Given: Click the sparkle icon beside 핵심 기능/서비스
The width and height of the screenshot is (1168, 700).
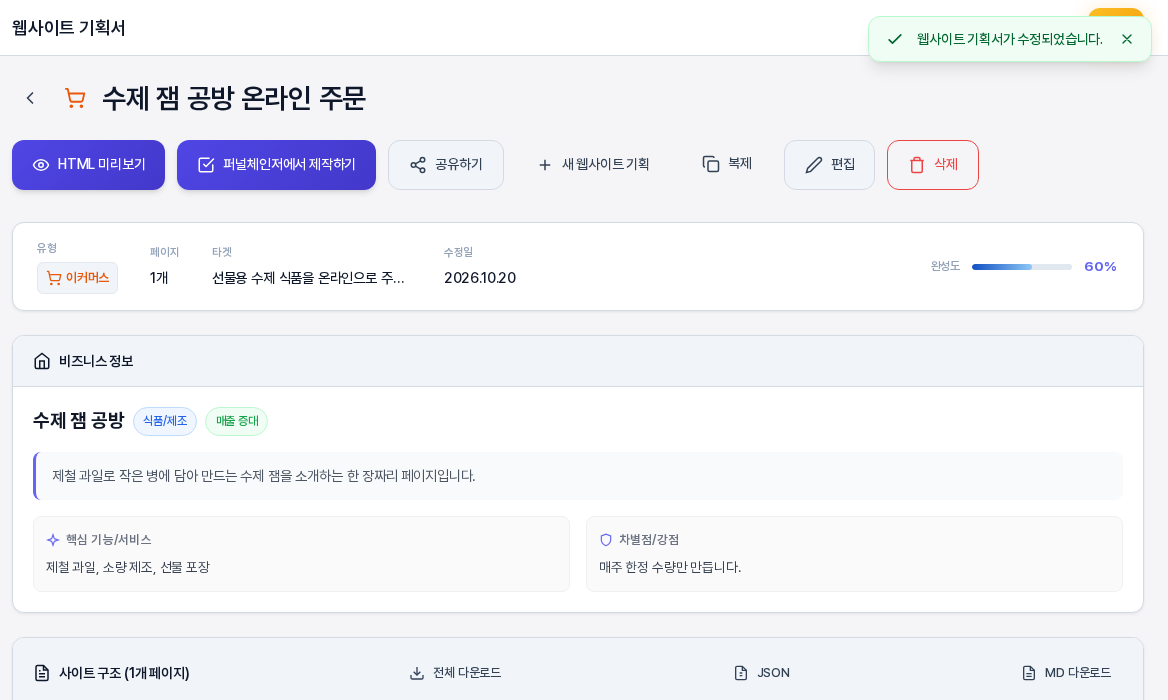Looking at the screenshot, I should point(53,540).
